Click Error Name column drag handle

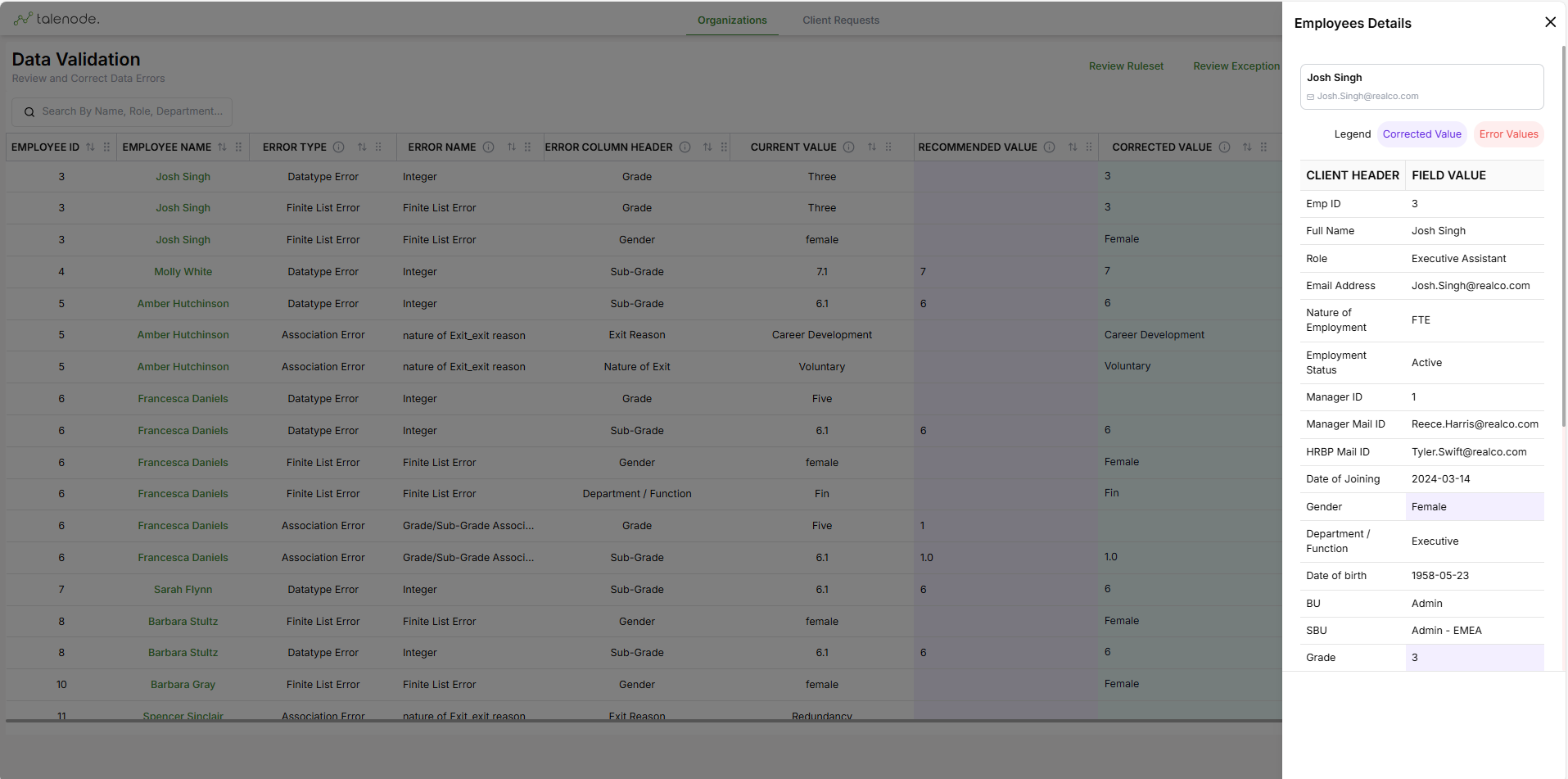[x=527, y=147]
